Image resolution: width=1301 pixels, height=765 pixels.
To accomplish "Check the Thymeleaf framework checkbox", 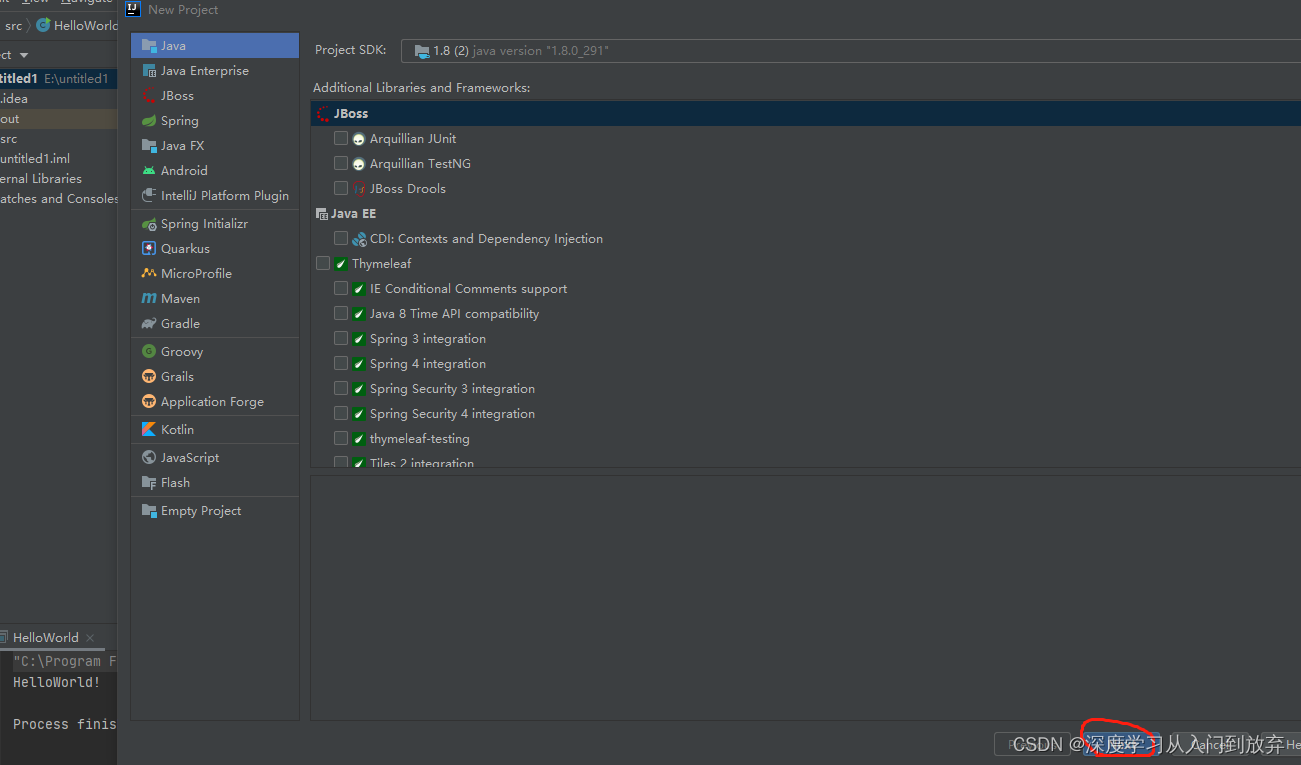I will 323,264.
